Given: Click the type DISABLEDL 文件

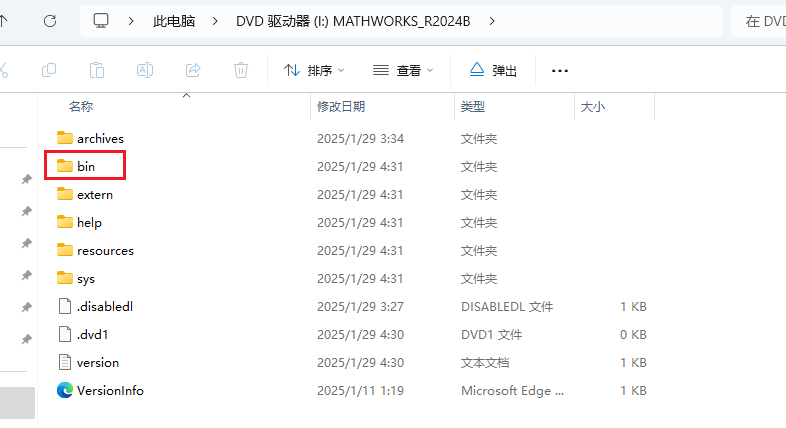Looking at the screenshot, I should pos(507,306).
